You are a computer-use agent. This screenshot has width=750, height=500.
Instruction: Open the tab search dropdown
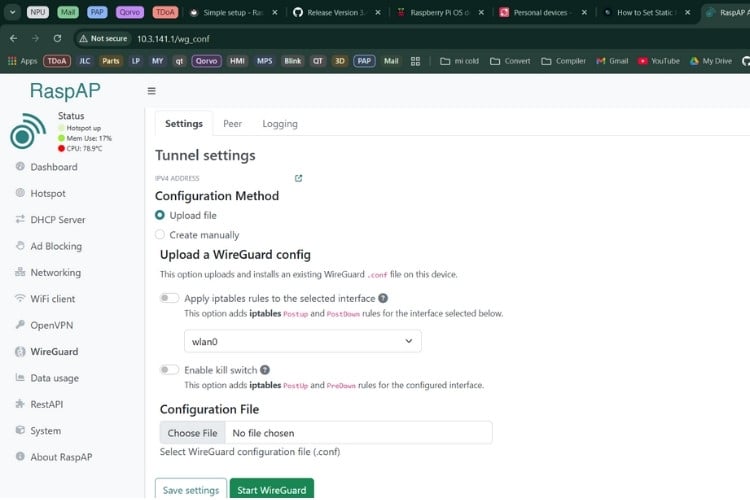12,12
